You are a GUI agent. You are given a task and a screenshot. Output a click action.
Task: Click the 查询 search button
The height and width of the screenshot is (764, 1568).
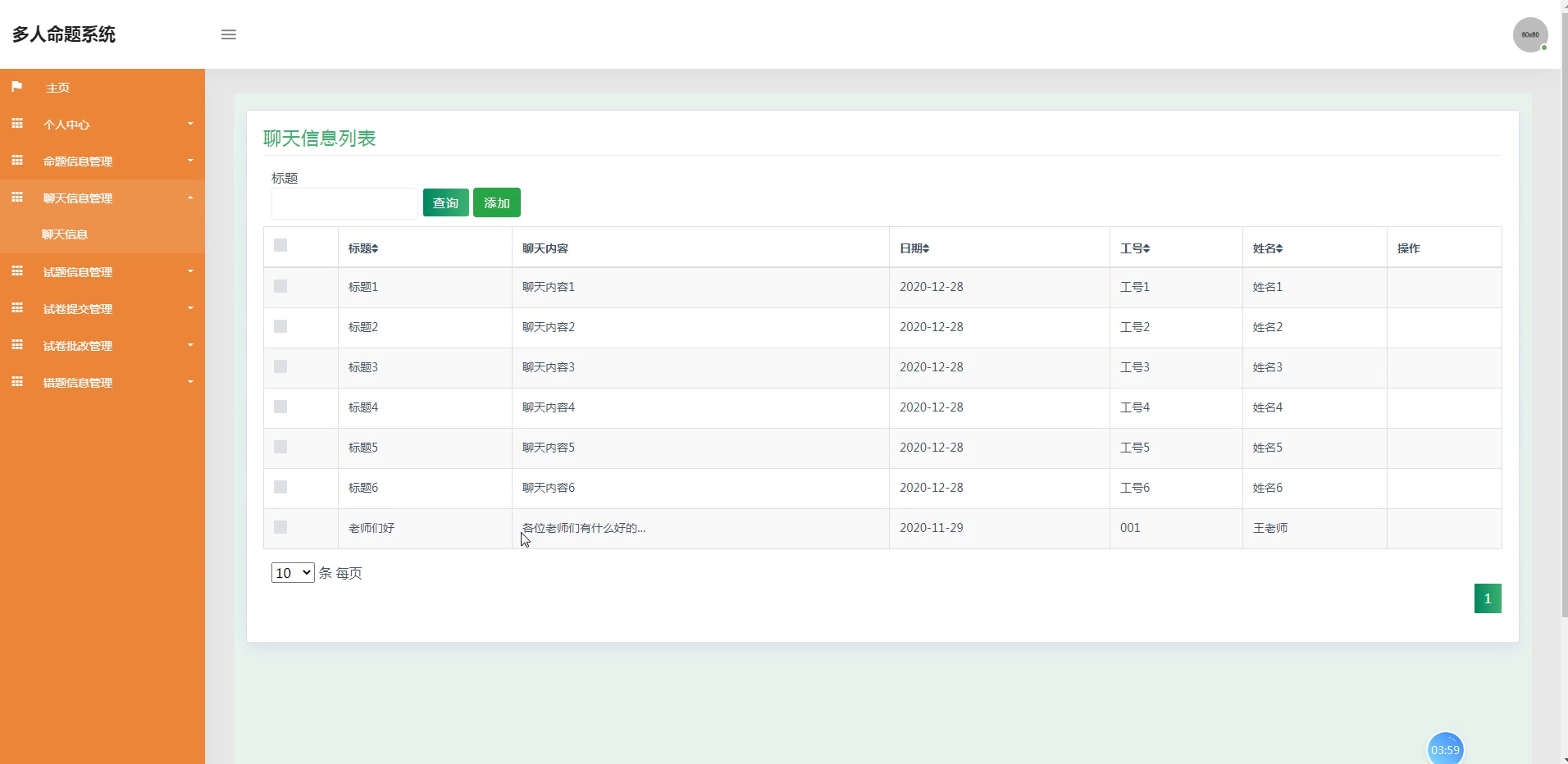[445, 202]
